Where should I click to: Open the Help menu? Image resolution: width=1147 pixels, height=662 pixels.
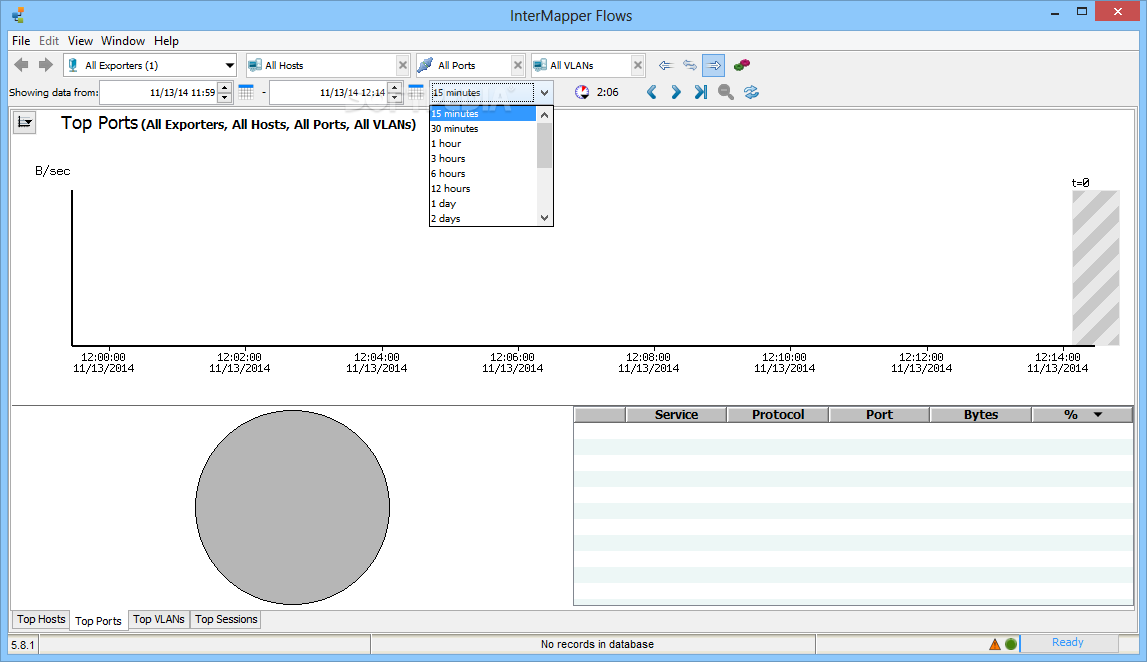tap(166, 41)
